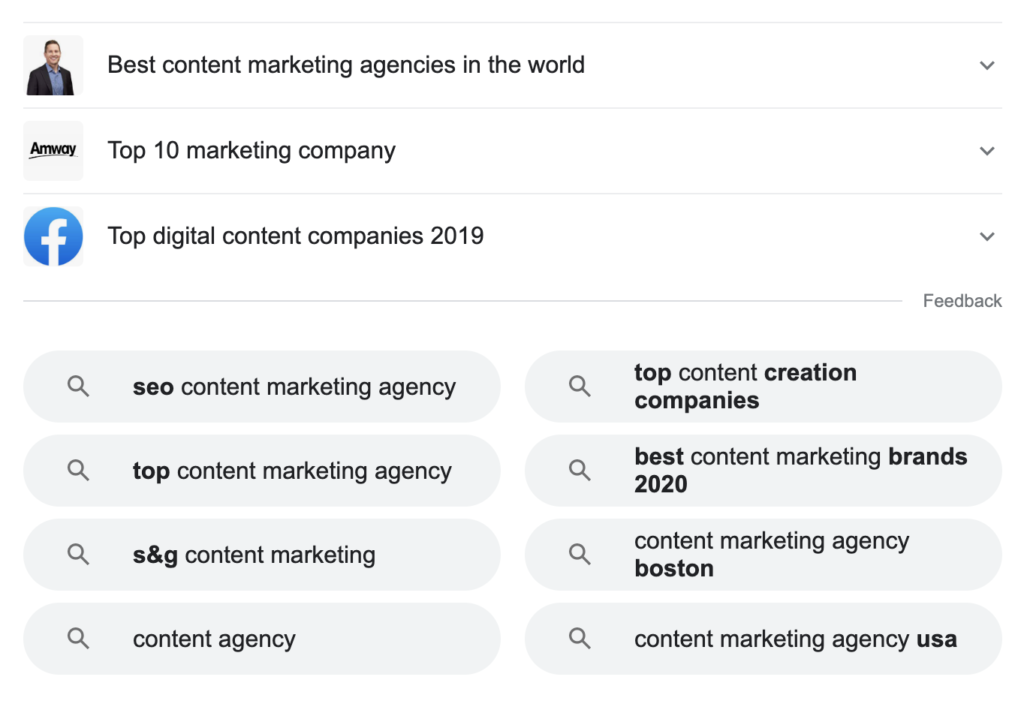Click search icon beside 's&g content marketing'
This screenshot has width=1024, height=704.
(78, 554)
